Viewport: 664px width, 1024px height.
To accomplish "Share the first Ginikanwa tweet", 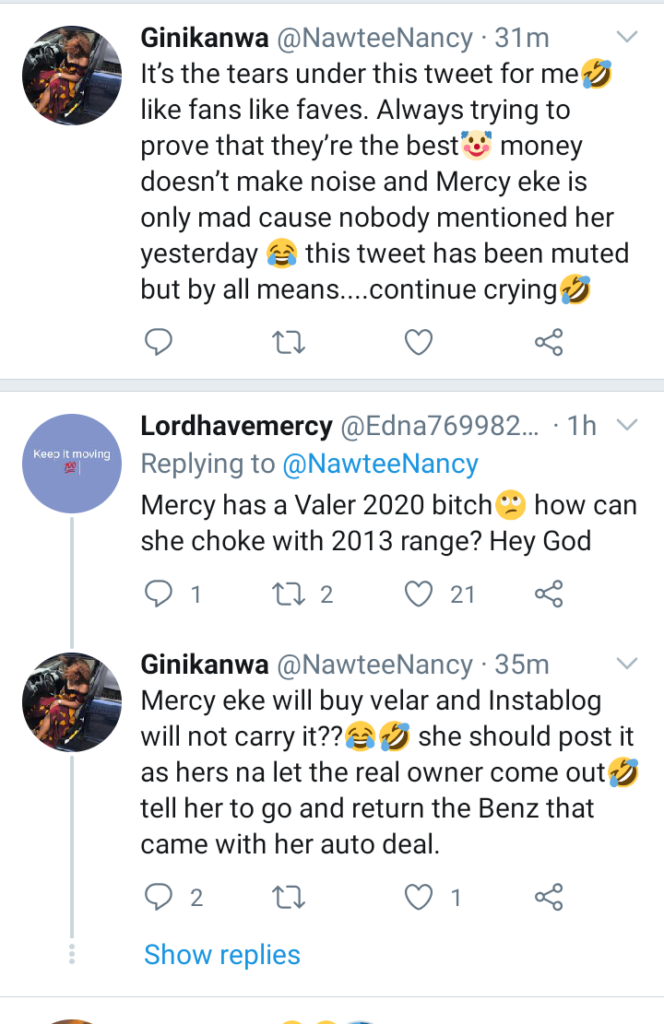I will (x=548, y=344).
